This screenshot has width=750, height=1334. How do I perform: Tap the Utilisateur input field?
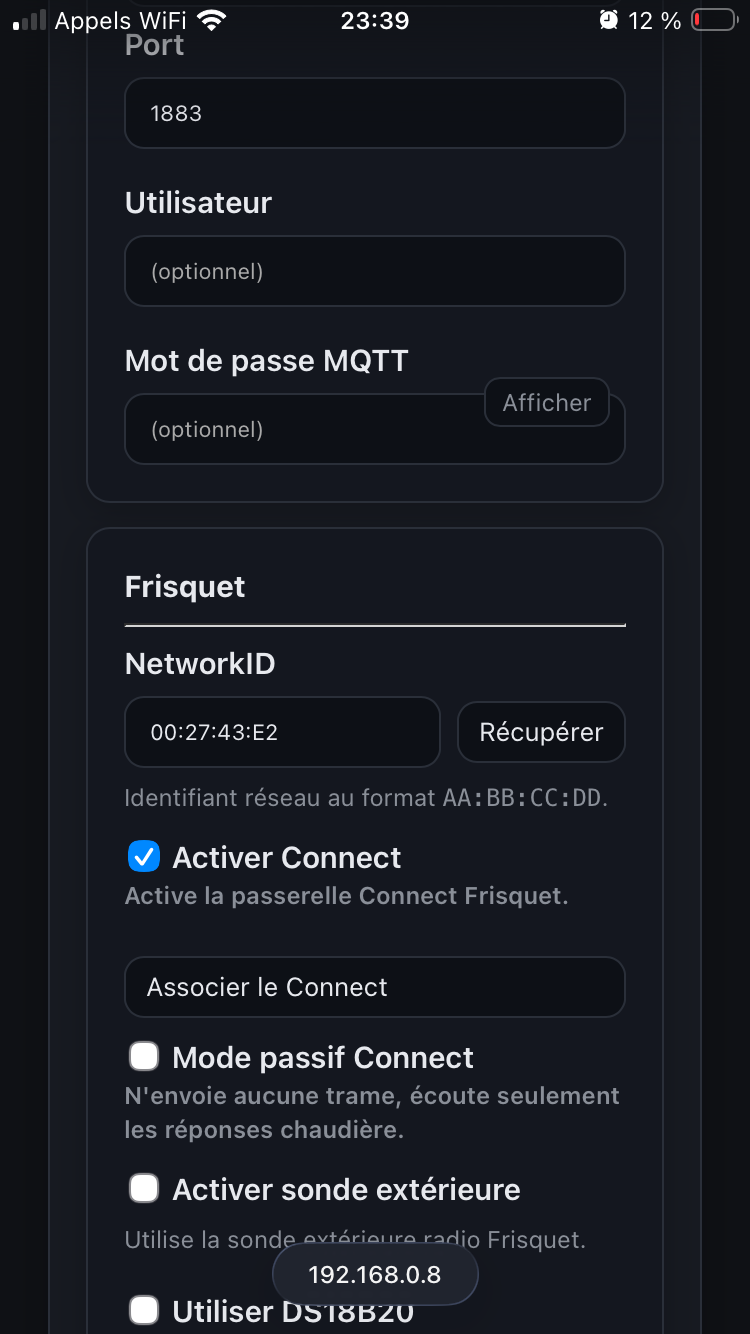click(374, 271)
